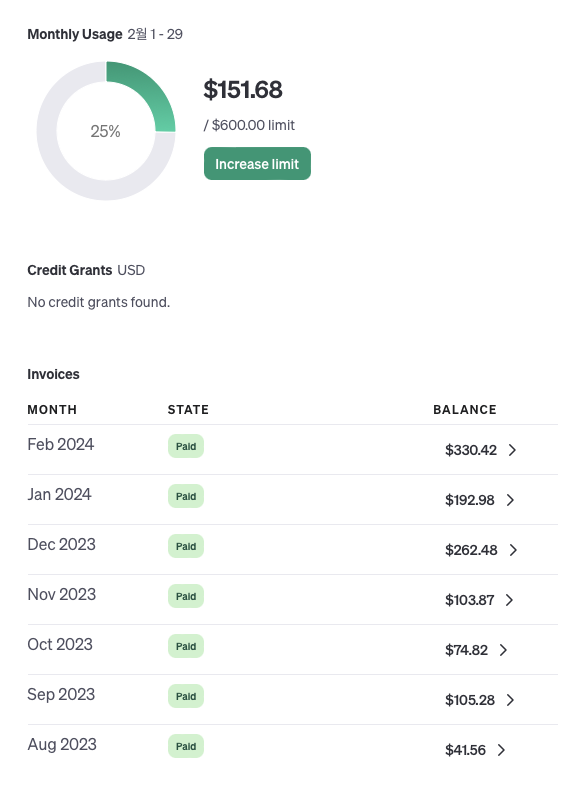Click the $330.42 balance amount
The width and height of the screenshot is (580, 793).
pyautogui.click(x=471, y=450)
